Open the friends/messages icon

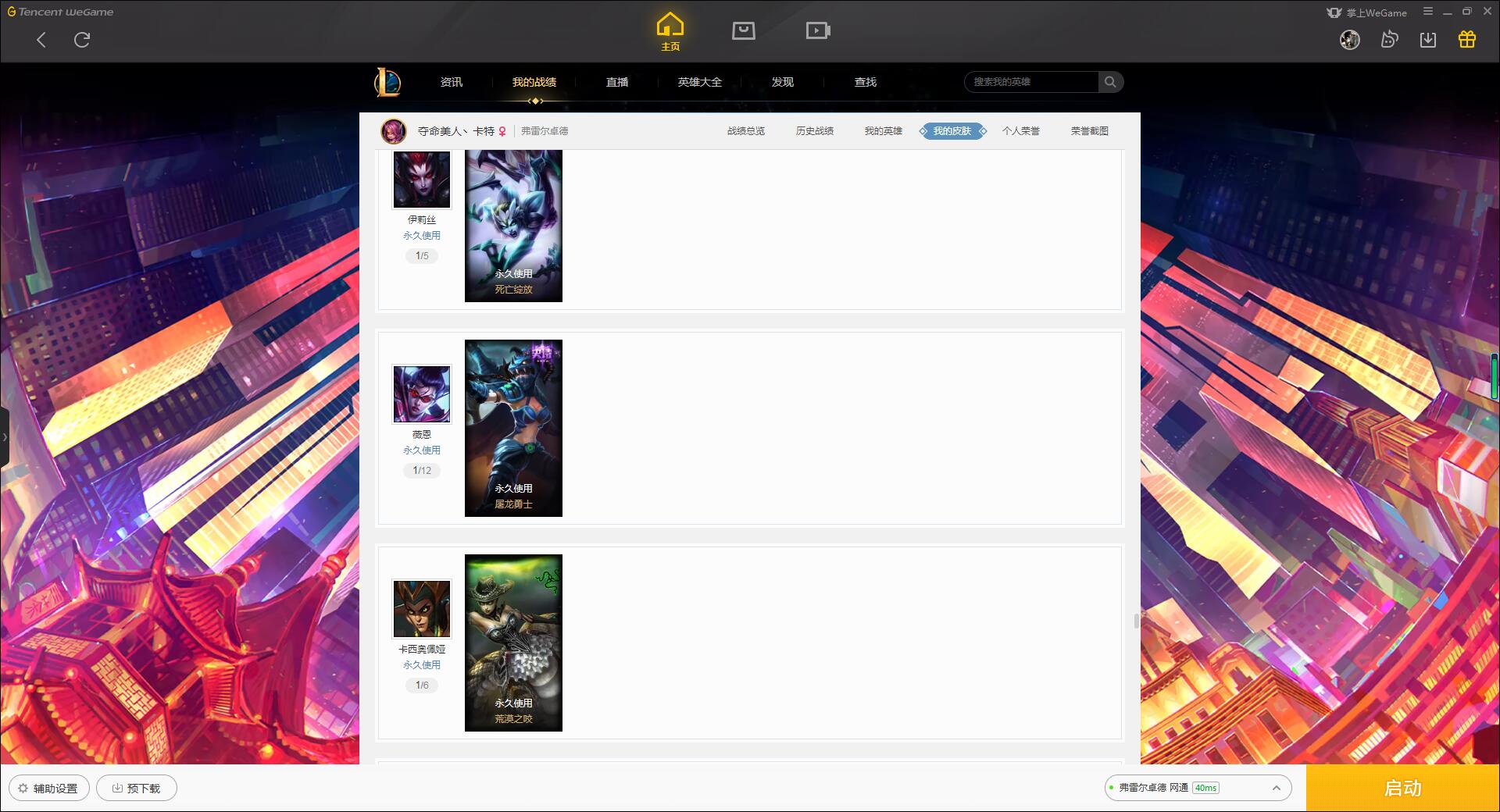tap(1389, 39)
